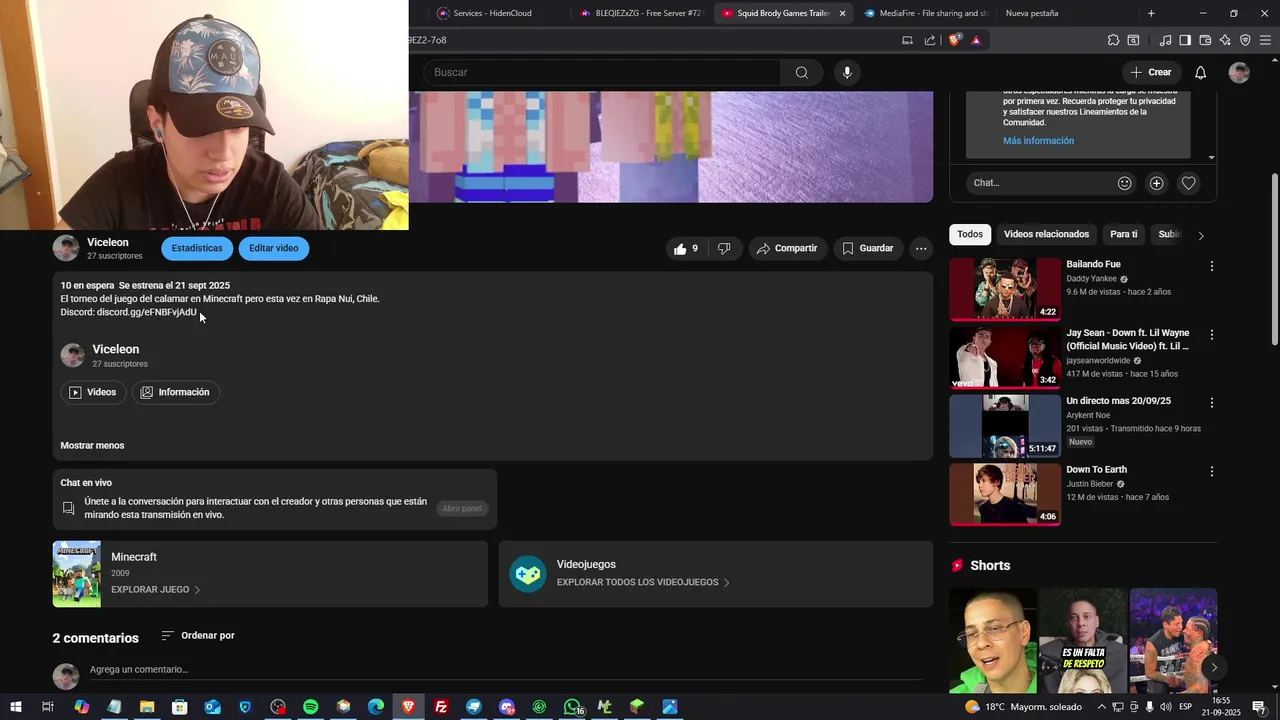Open the browser hamburger main menu

[1266, 40]
